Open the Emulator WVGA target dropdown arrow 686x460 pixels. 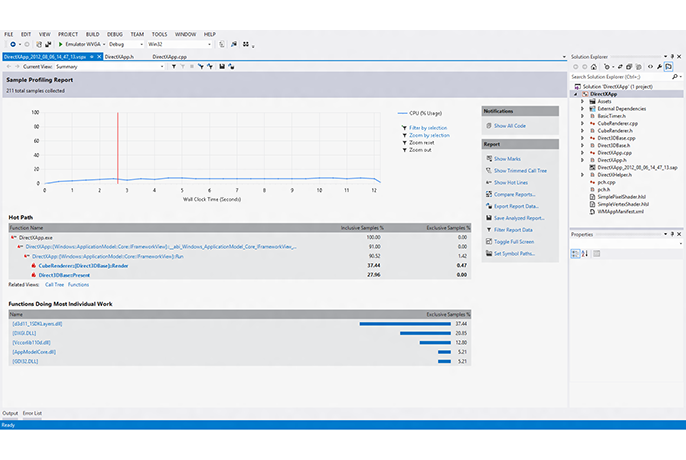[x=104, y=44]
